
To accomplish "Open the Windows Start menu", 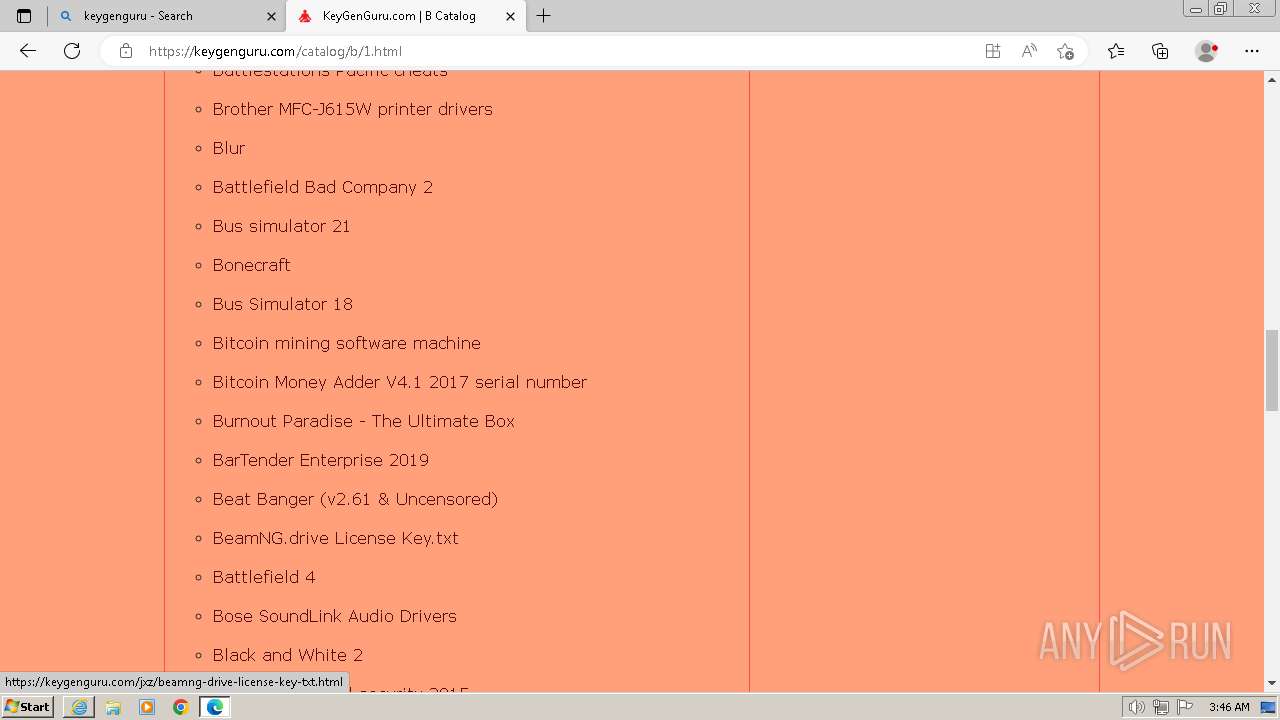I will (x=28, y=707).
